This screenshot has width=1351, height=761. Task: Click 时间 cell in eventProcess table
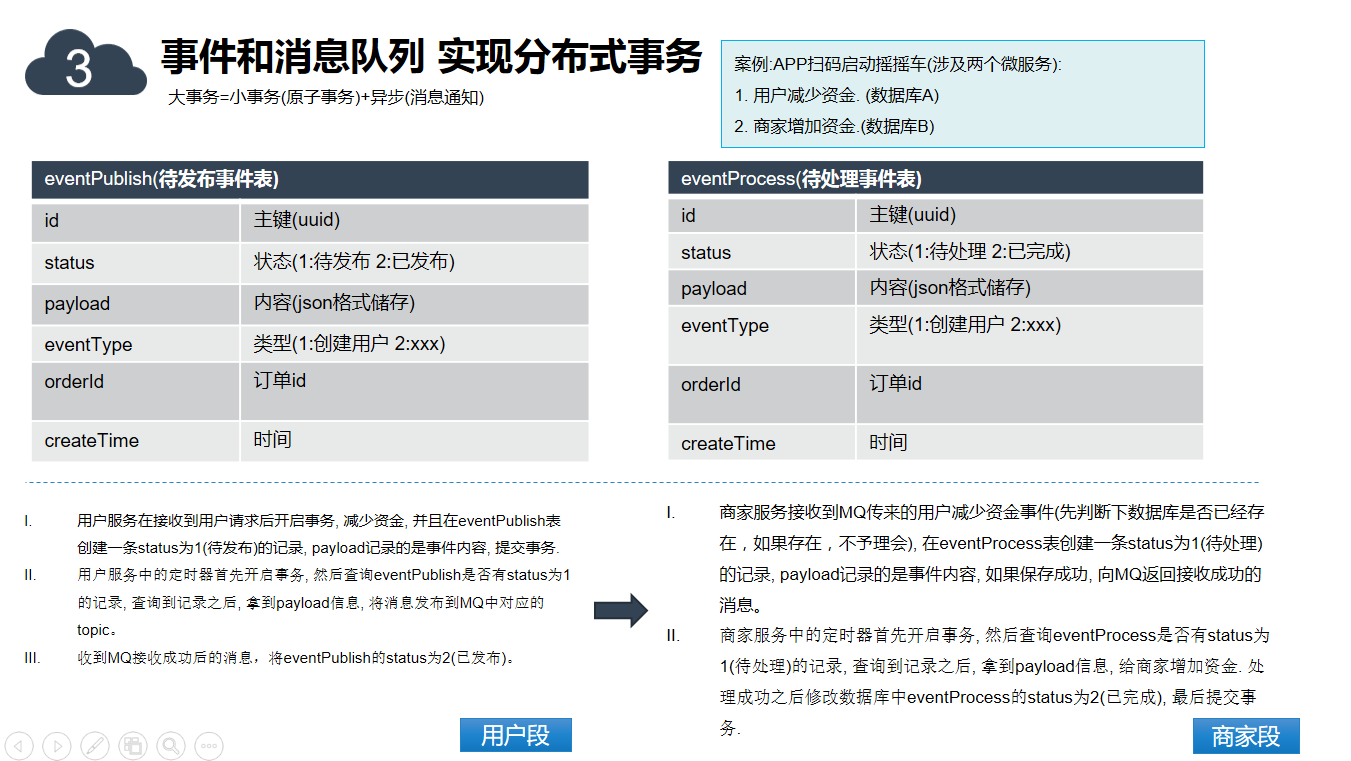point(1030,443)
